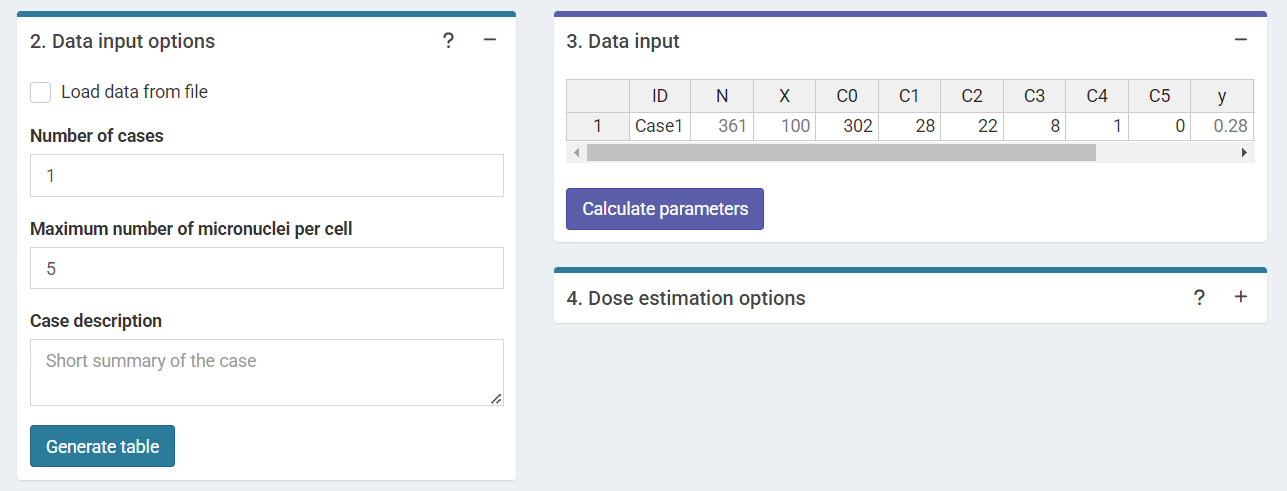
Task: Click the X column header
Action: [785, 96]
